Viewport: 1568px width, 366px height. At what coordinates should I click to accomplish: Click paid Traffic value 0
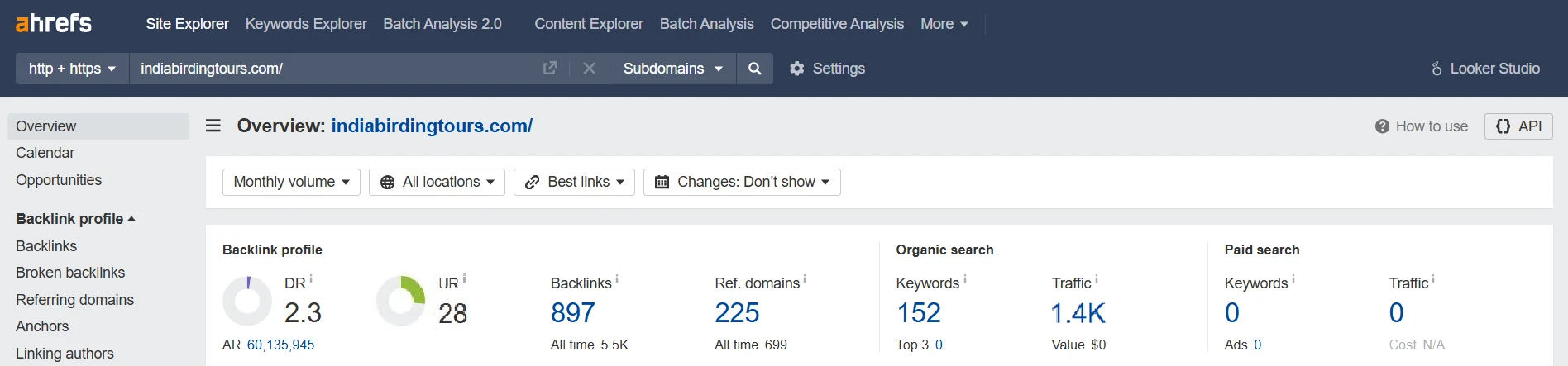click(x=1397, y=313)
